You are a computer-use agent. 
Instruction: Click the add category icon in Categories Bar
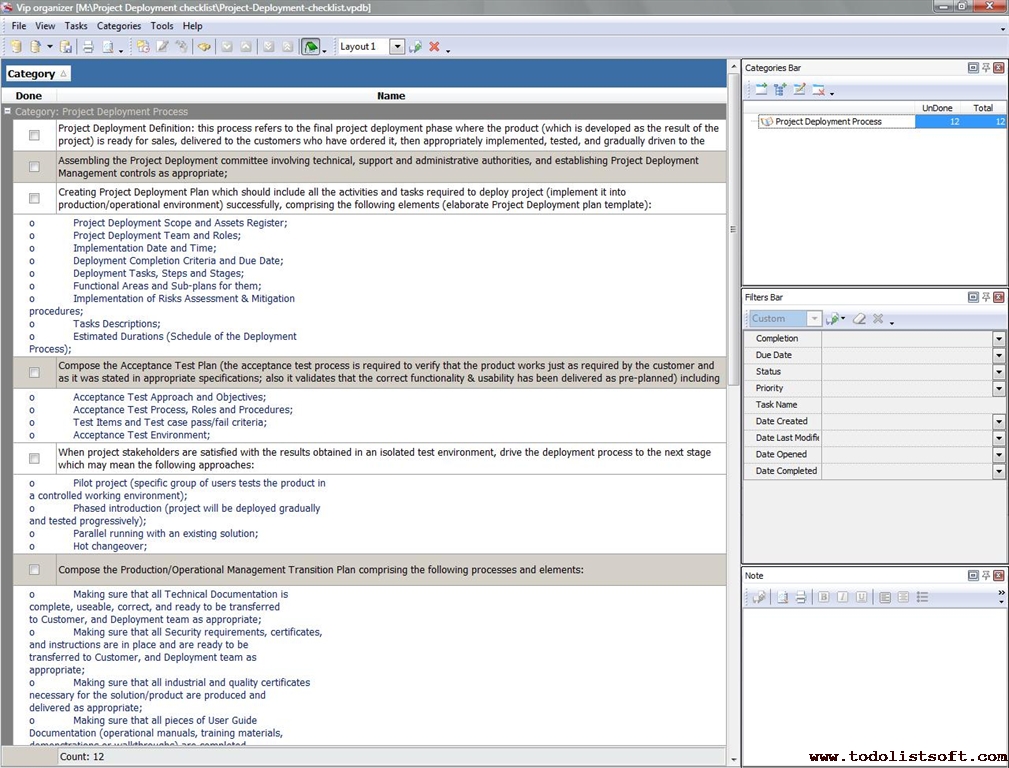tap(761, 90)
